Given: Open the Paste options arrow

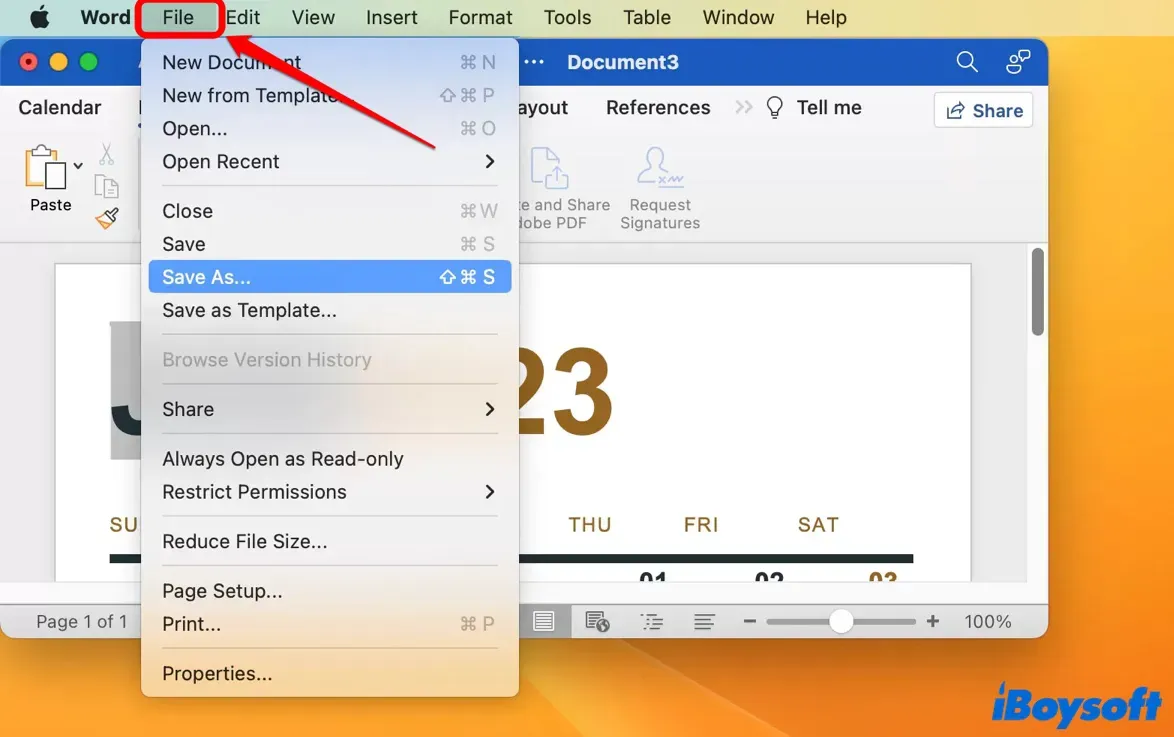Looking at the screenshot, I should 78,166.
